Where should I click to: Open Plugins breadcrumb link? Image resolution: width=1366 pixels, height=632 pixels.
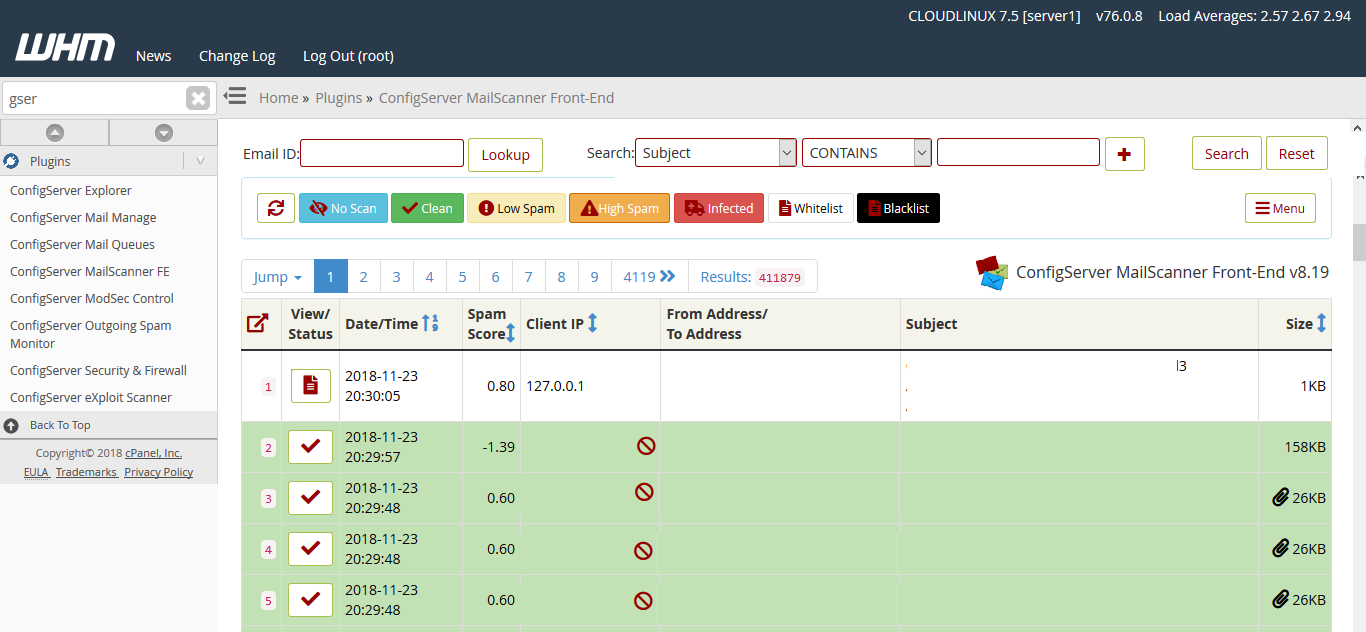[x=338, y=98]
